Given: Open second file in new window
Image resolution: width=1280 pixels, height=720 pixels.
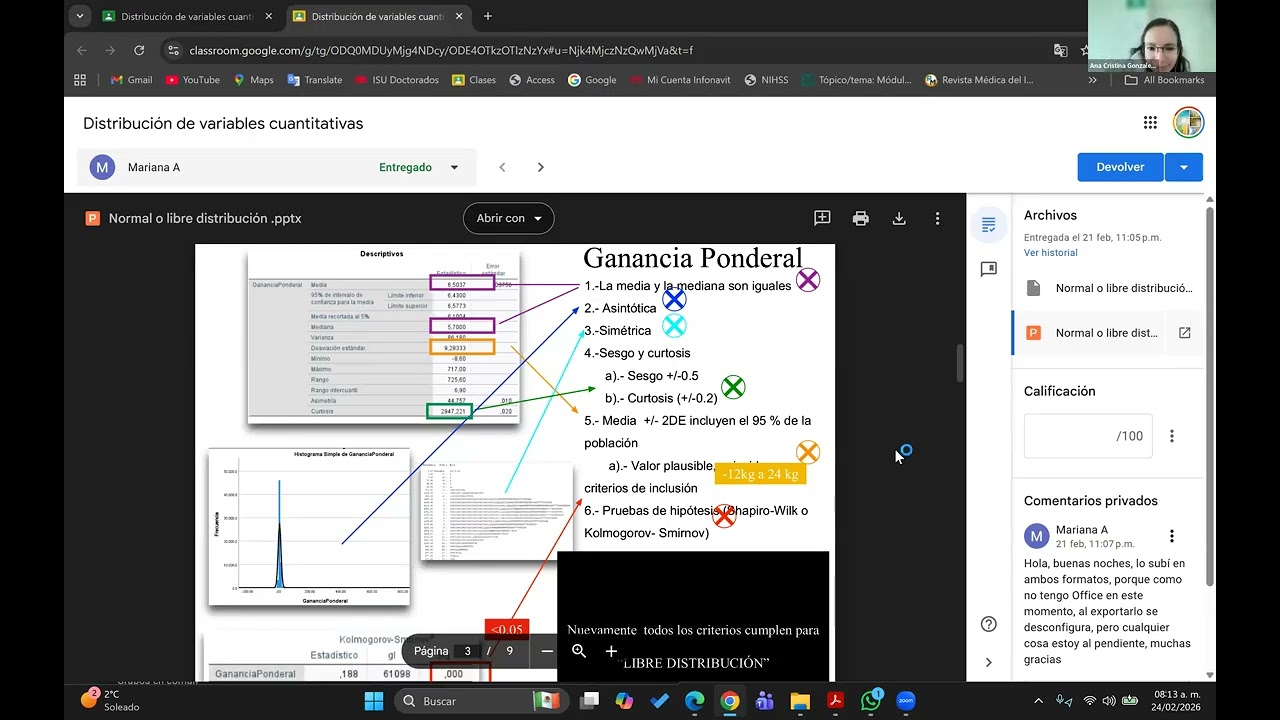Looking at the screenshot, I should 1184,333.
